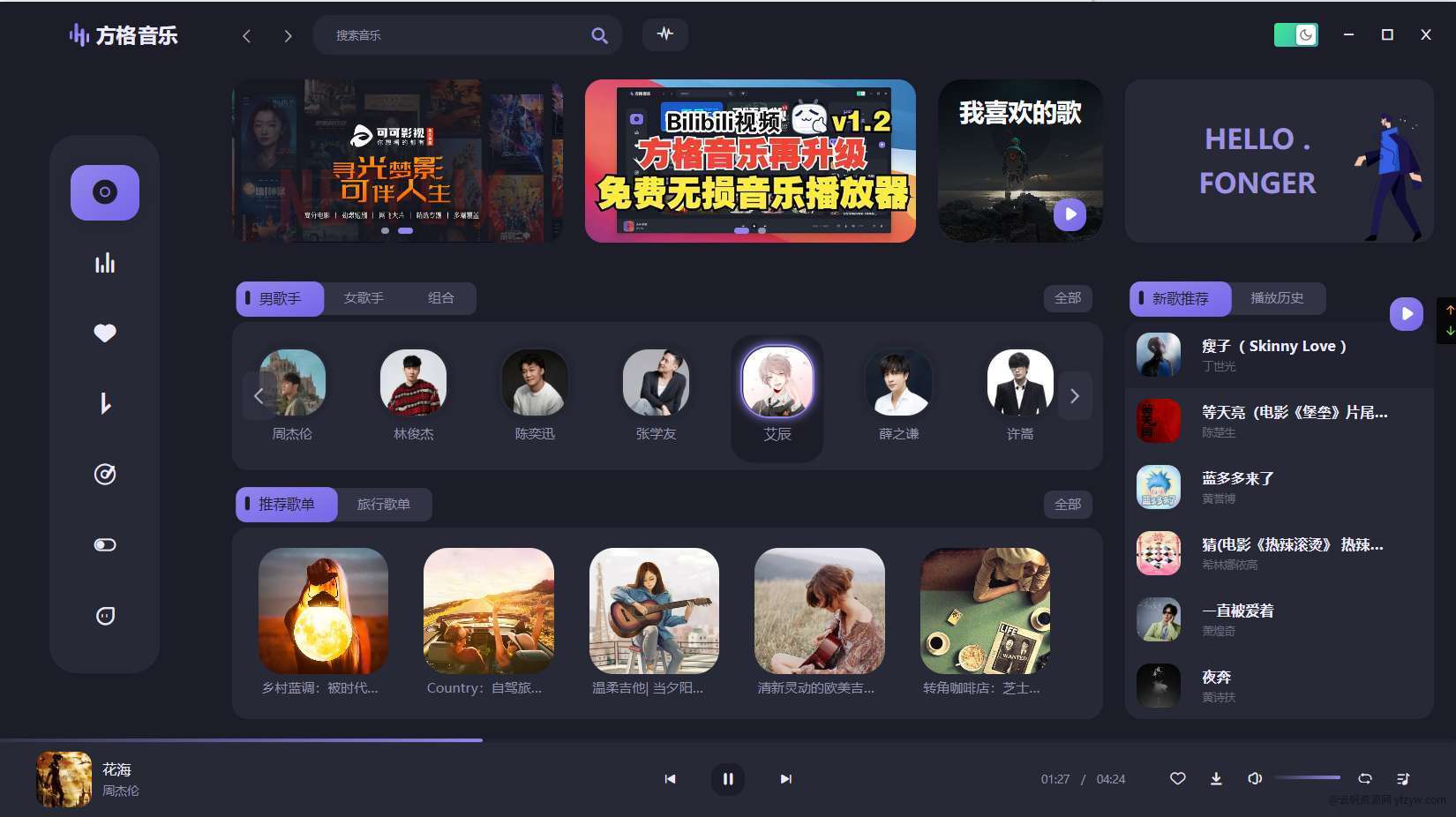The height and width of the screenshot is (817, 1456).
Task: Select second dot on 可可影视 banner
Action: (x=405, y=230)
